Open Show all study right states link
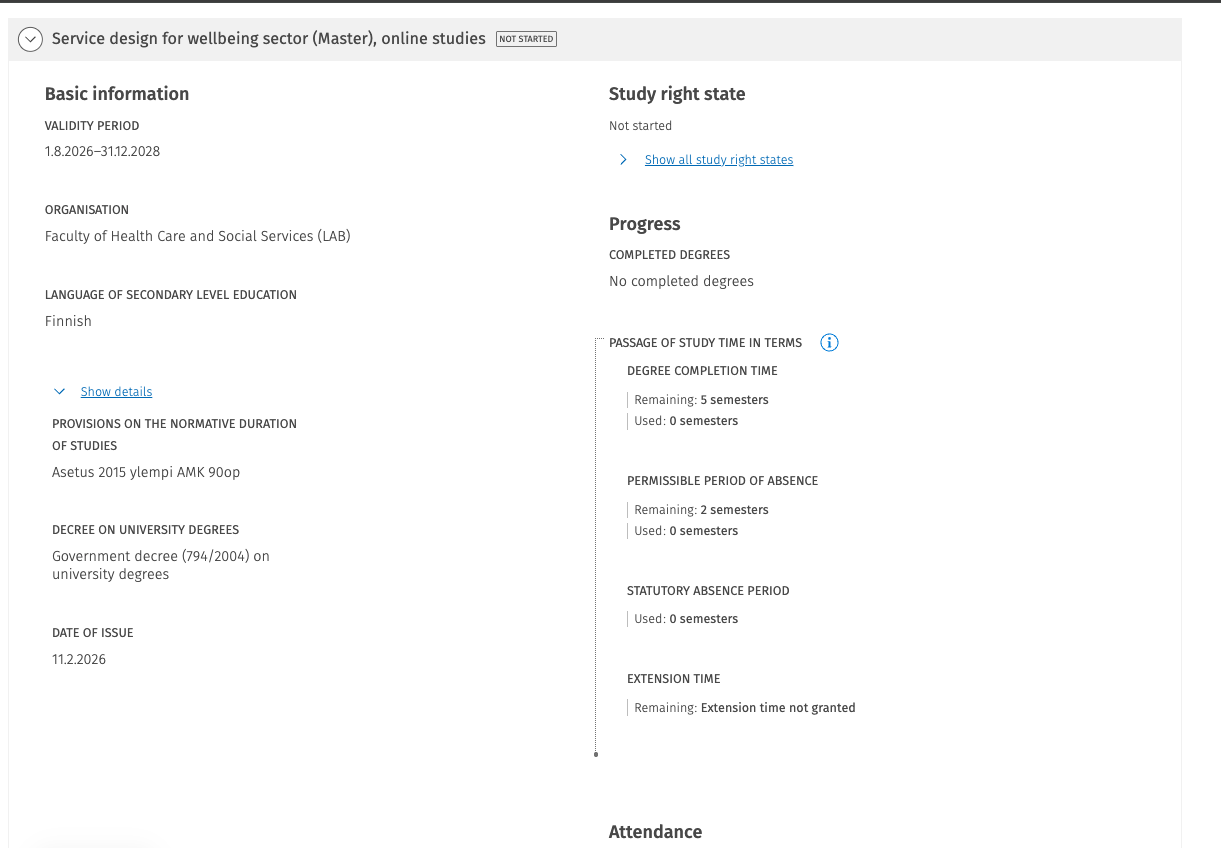Image resolution: width=1221 pixels, height=848 pixels. pos(718,160)
